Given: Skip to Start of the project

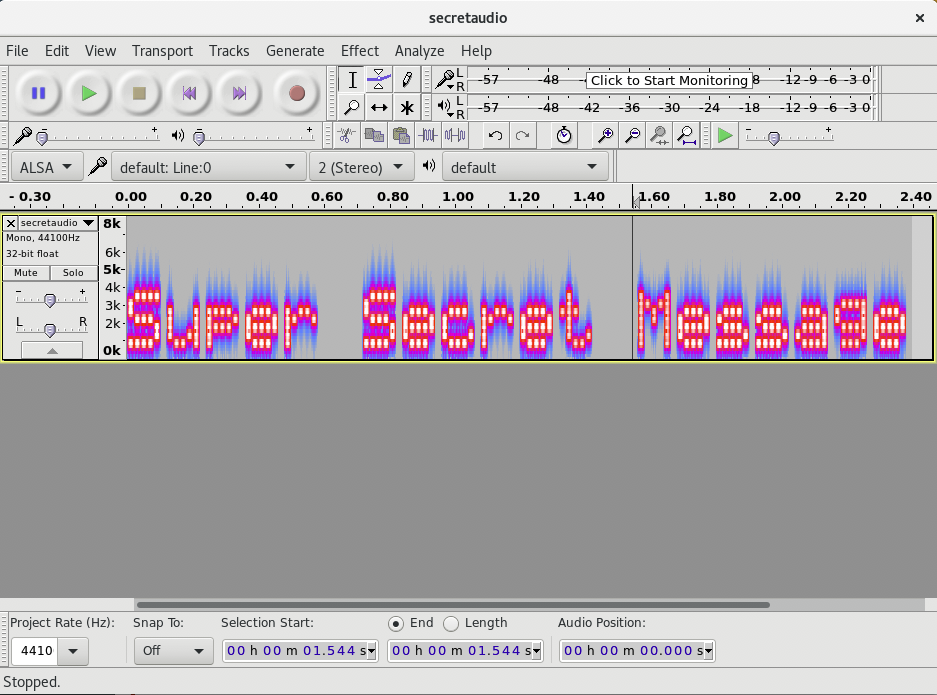Looking at the screenshot, I should [189, 93].
